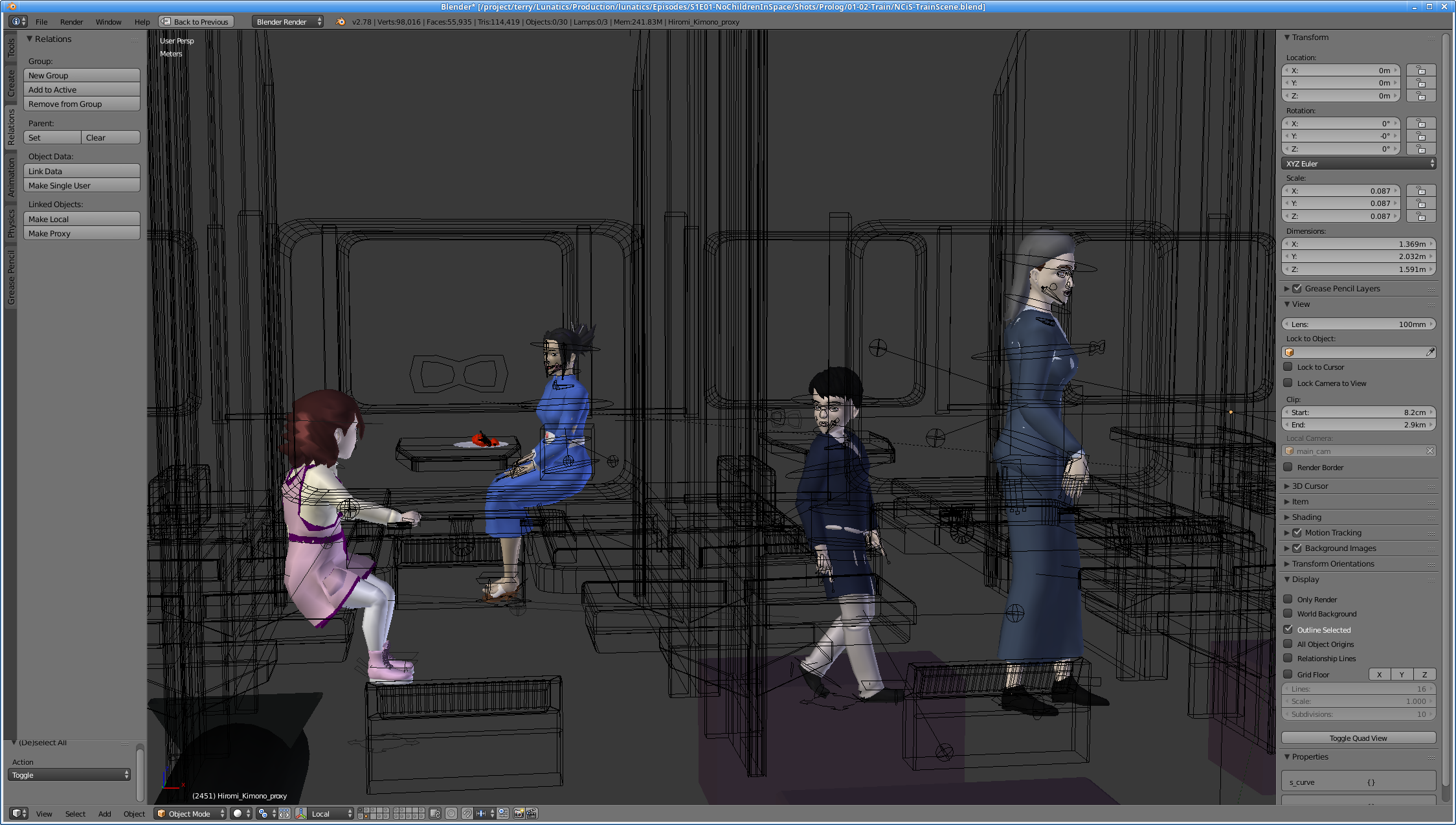Toggle proportional editing circle icon
The height and width of the screenshot is (825, 1456).
(451, 813)
